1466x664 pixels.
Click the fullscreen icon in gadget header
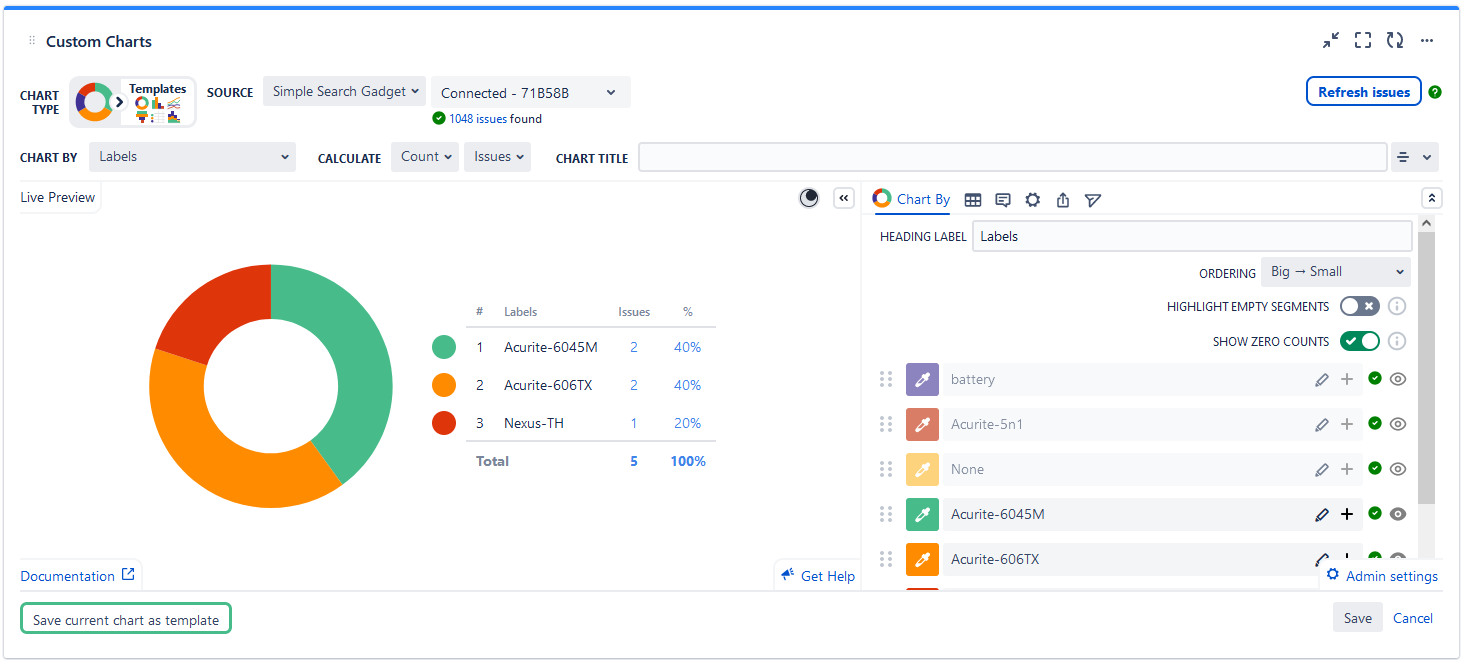(x=1362, y=41)
